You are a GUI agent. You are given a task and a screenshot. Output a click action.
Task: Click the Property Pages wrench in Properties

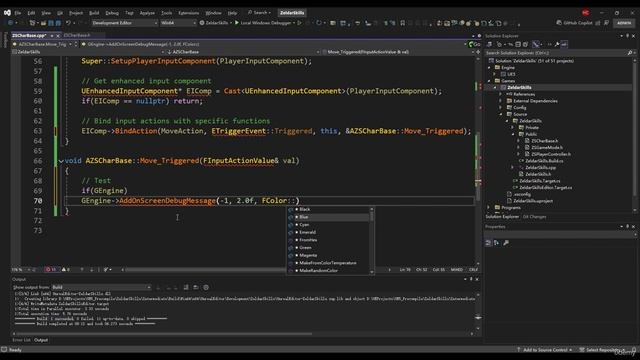506,243
